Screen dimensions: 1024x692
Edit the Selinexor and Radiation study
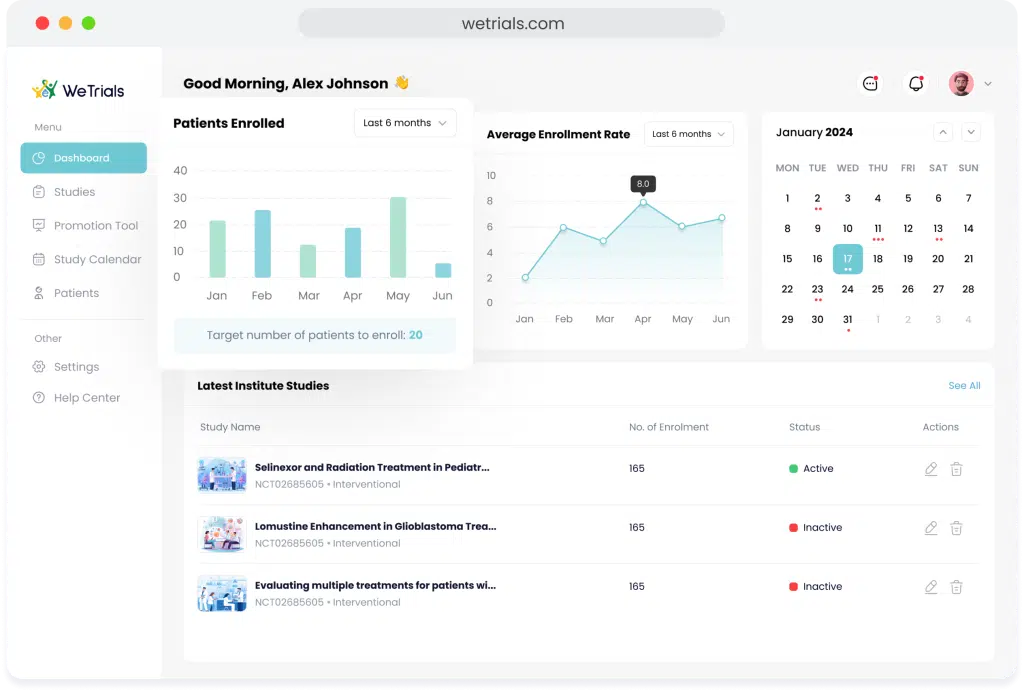[x=931, y=469]
